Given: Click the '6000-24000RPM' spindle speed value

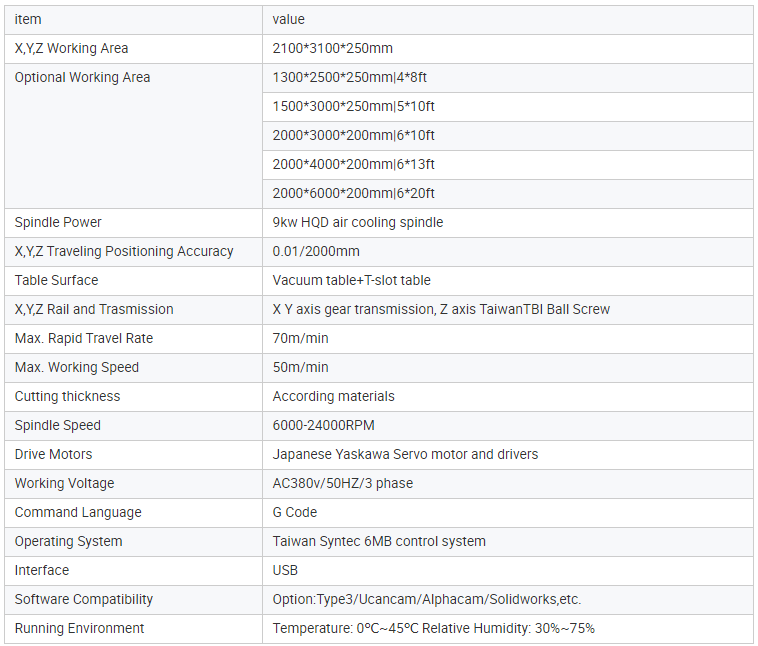Looking at the screenshot, I should (323, 425).
